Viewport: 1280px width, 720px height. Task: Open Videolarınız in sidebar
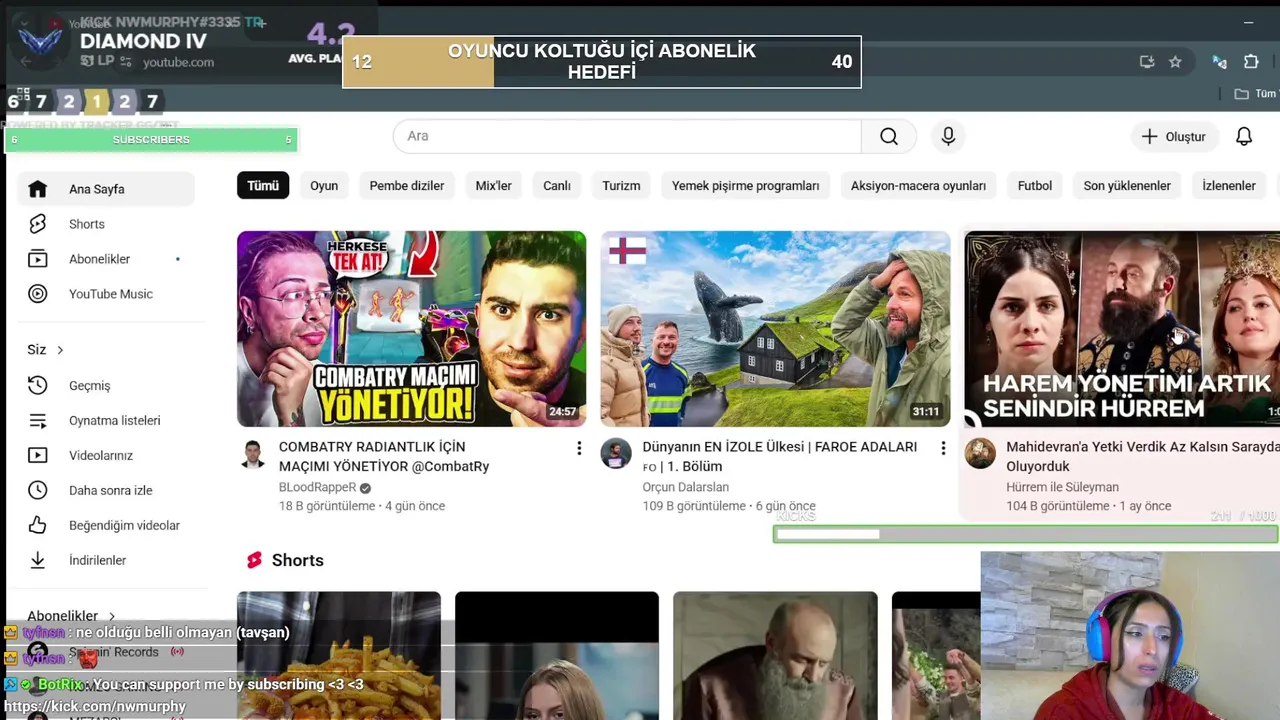click(105, 455)
